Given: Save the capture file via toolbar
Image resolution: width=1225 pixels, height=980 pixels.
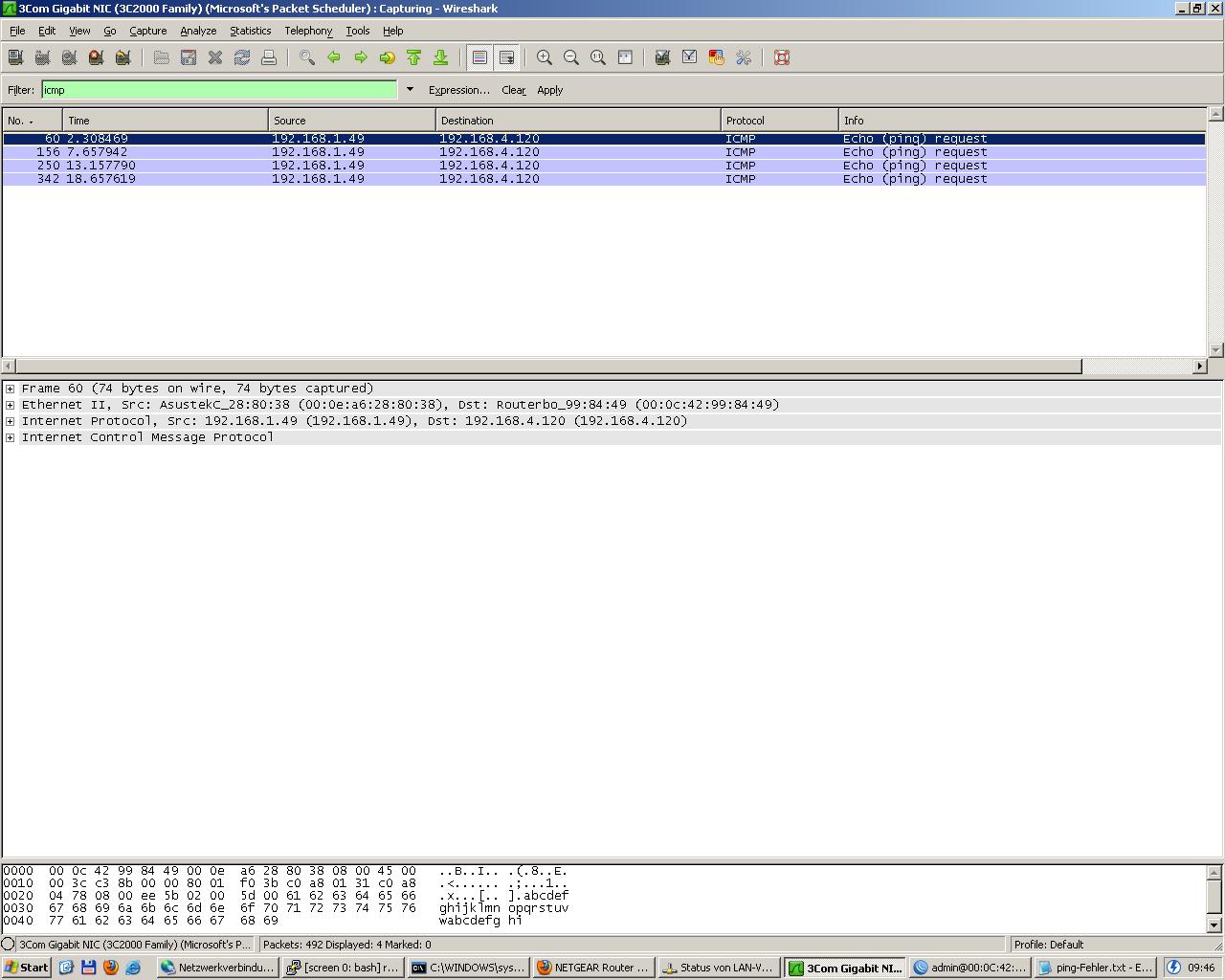Looking at the screenshot, I should (x=189, y=57).
